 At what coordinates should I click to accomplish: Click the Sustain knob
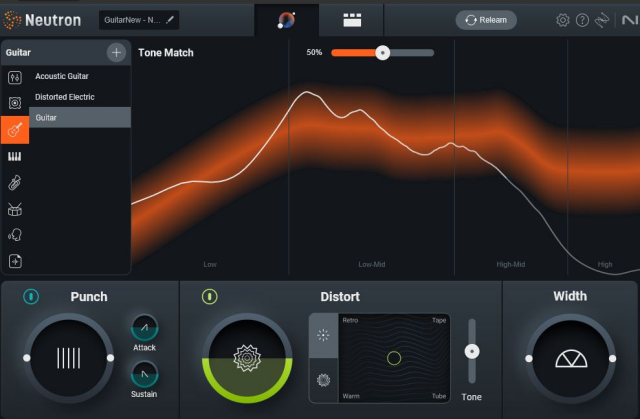144,374
